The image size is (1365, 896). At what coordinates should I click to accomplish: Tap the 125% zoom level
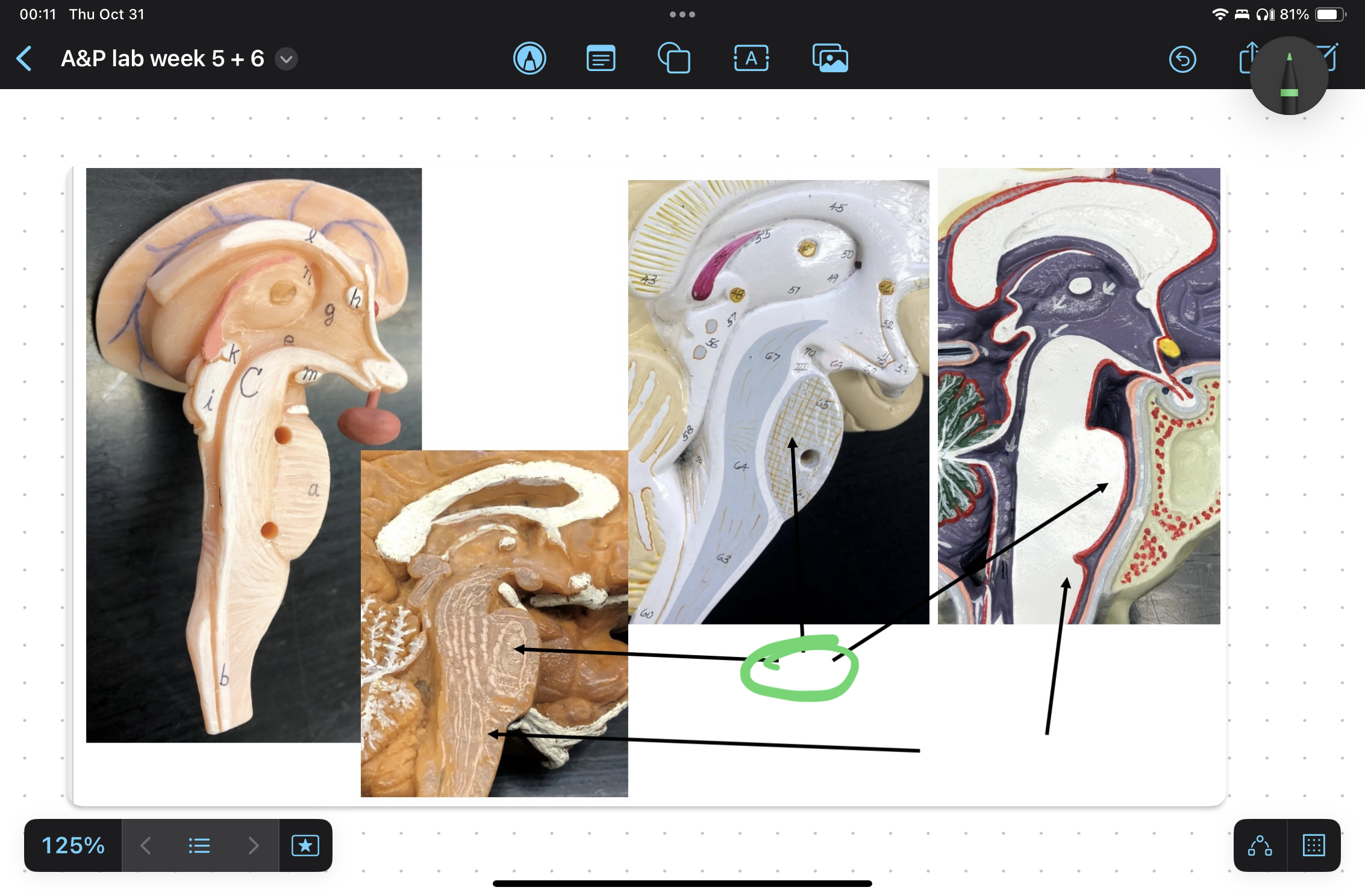click(x=73, y=845)
